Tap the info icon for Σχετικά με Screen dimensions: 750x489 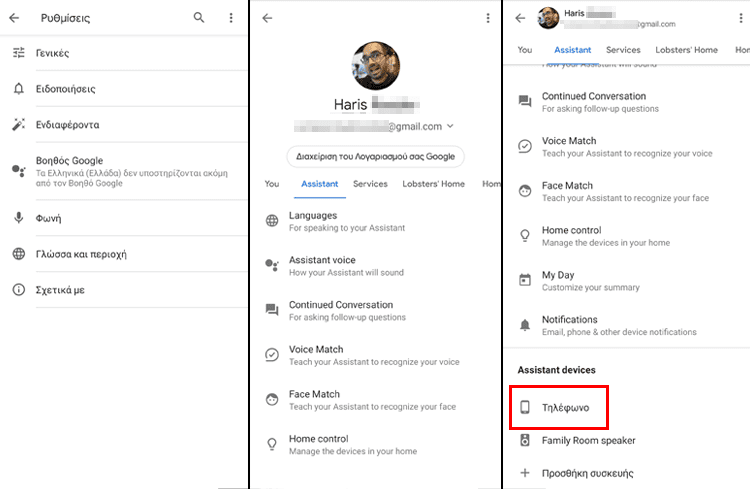click(x=19, y=289)
